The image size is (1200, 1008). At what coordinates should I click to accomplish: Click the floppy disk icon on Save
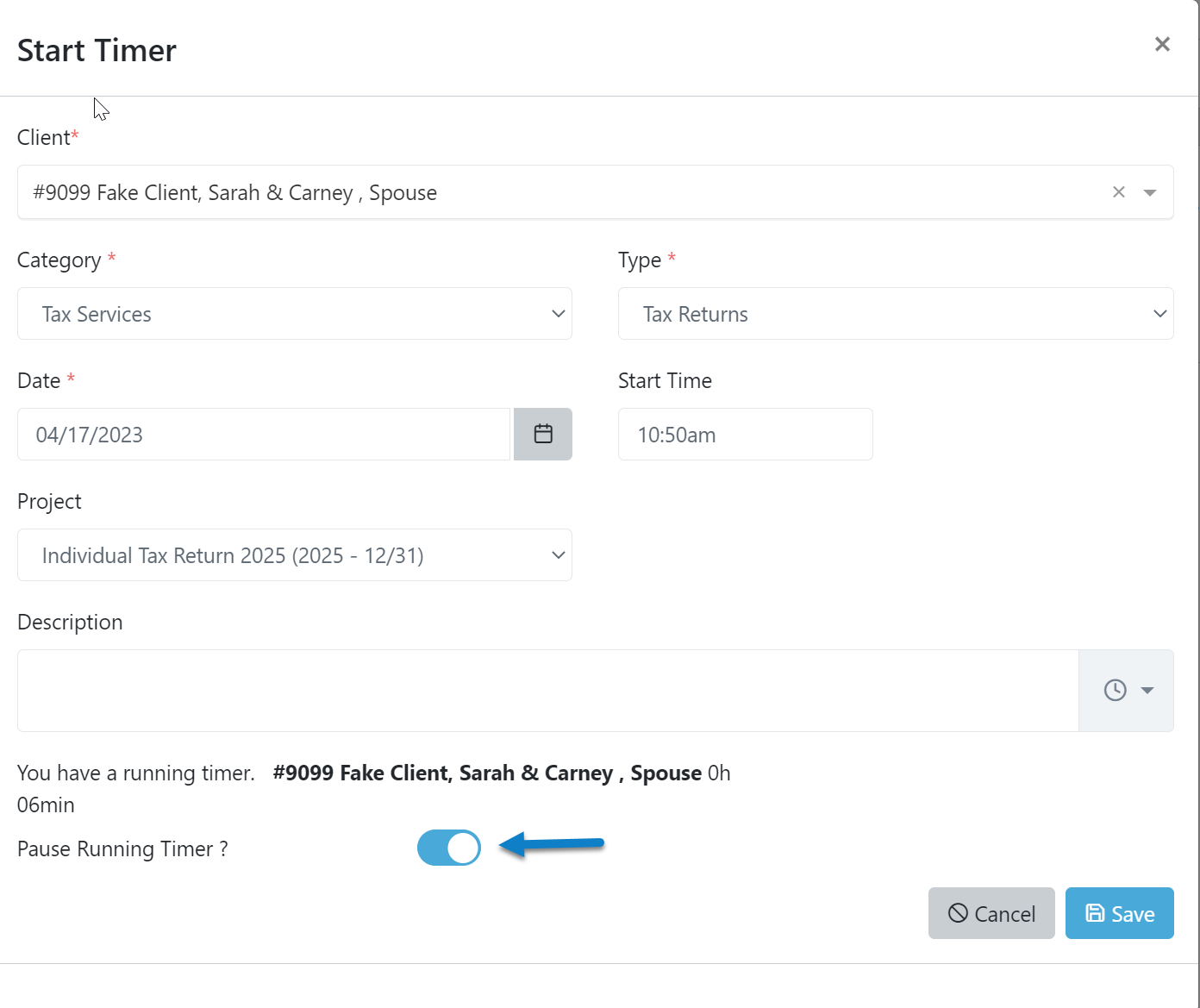[x=1095, y=912]
